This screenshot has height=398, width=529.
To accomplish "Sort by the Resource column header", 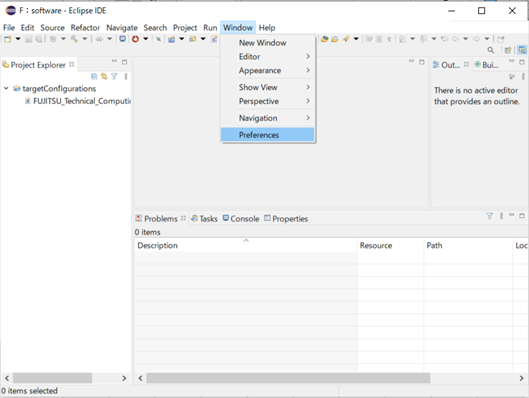I will (x=390, y=245).
